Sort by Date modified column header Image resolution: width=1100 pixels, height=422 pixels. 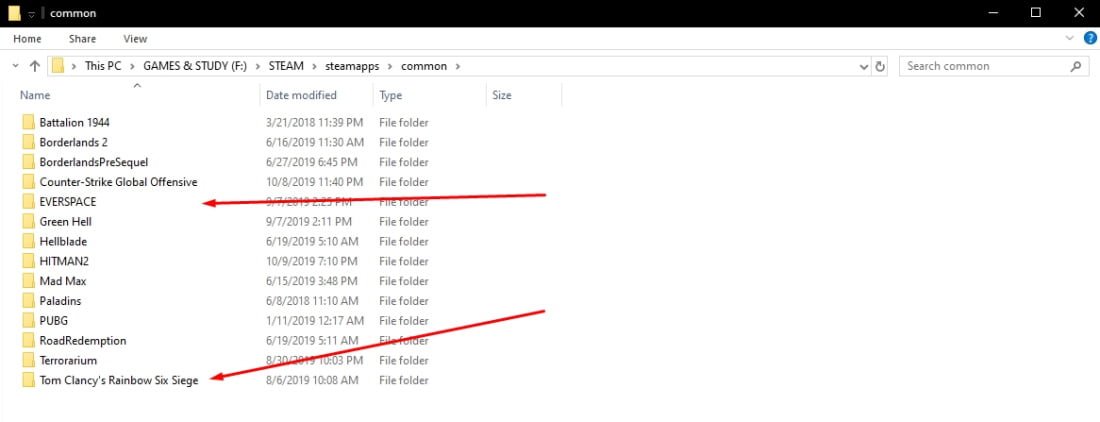[x=300, y=95]
